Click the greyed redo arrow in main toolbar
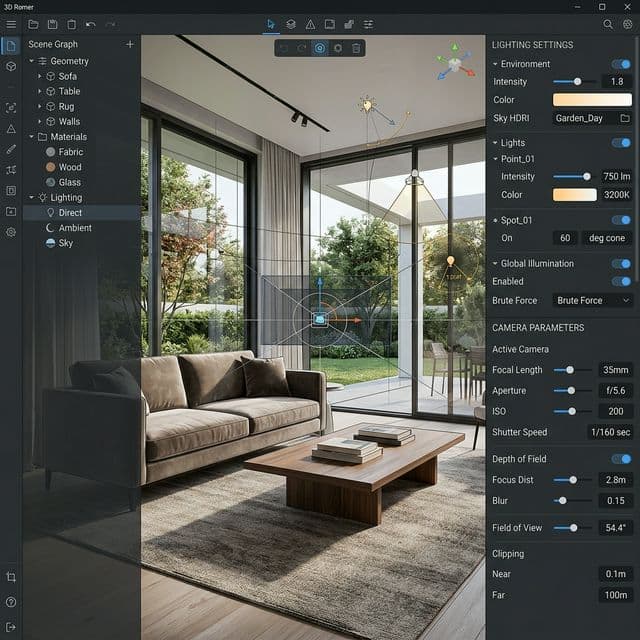The height and width of the screenshot is (640, 640). 110,24
